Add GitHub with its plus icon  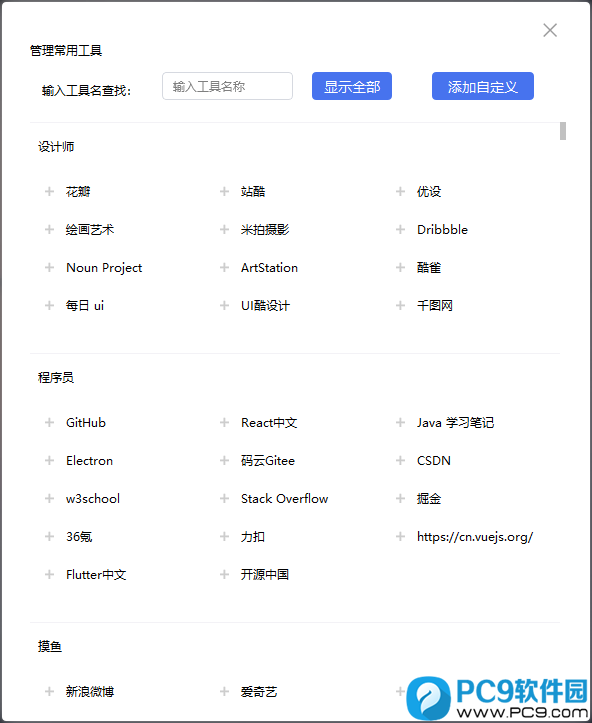click(x=49, y=422)
